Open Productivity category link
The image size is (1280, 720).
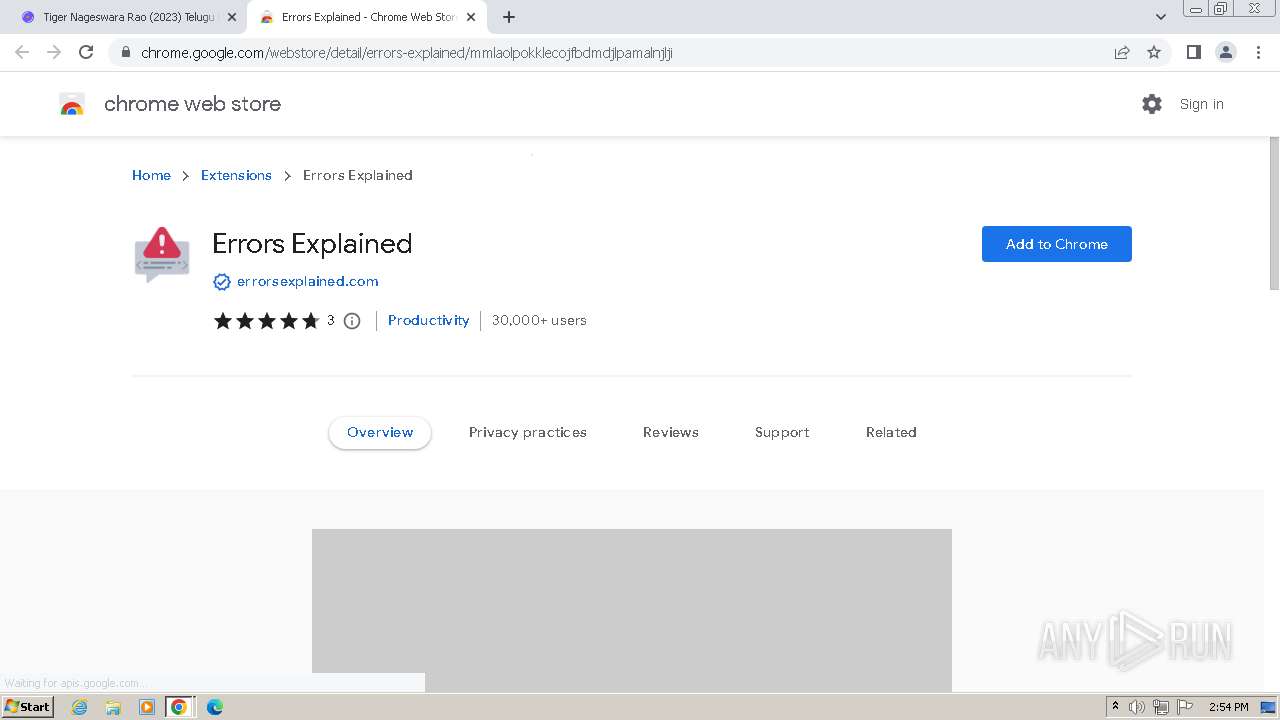click(x=428, y=320)
